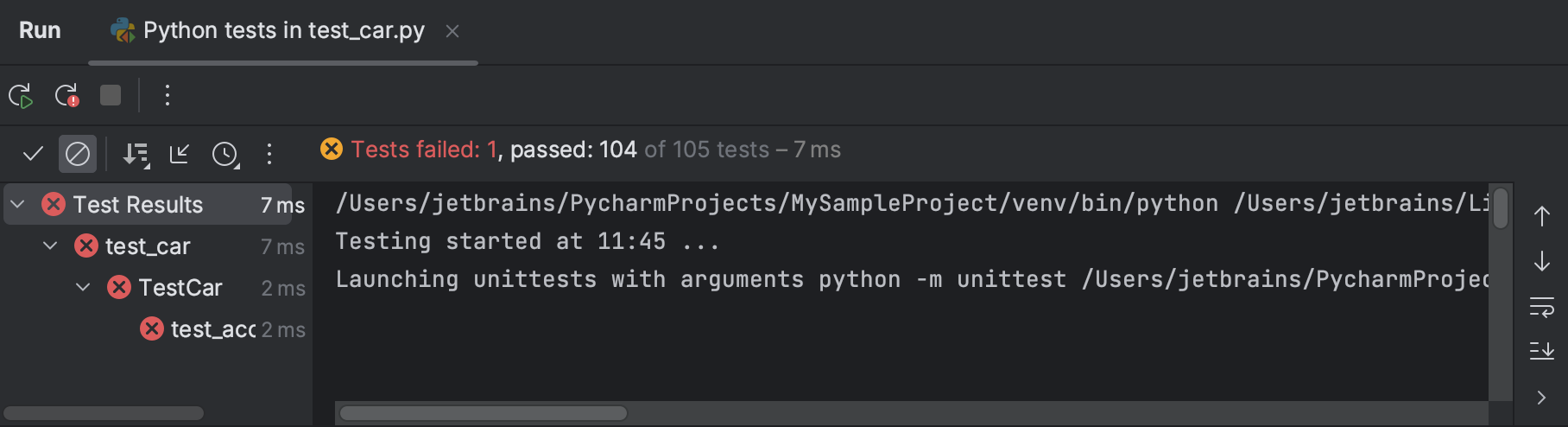The image size is (1568, 427).
Task: Open the test history clock
Action: coord(225,154)
